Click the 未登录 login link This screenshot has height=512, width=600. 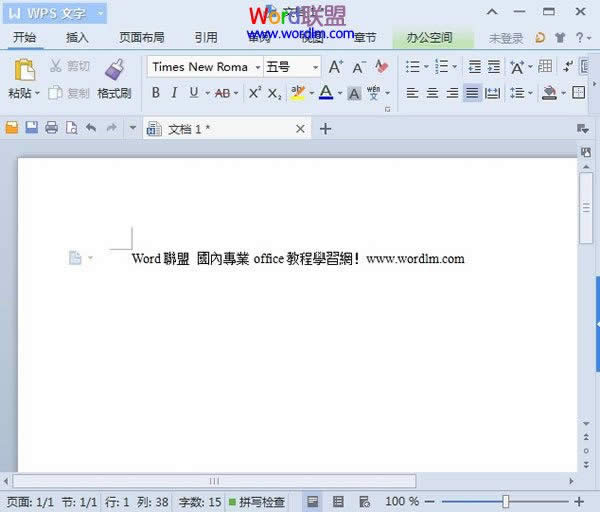pos(505,38)
